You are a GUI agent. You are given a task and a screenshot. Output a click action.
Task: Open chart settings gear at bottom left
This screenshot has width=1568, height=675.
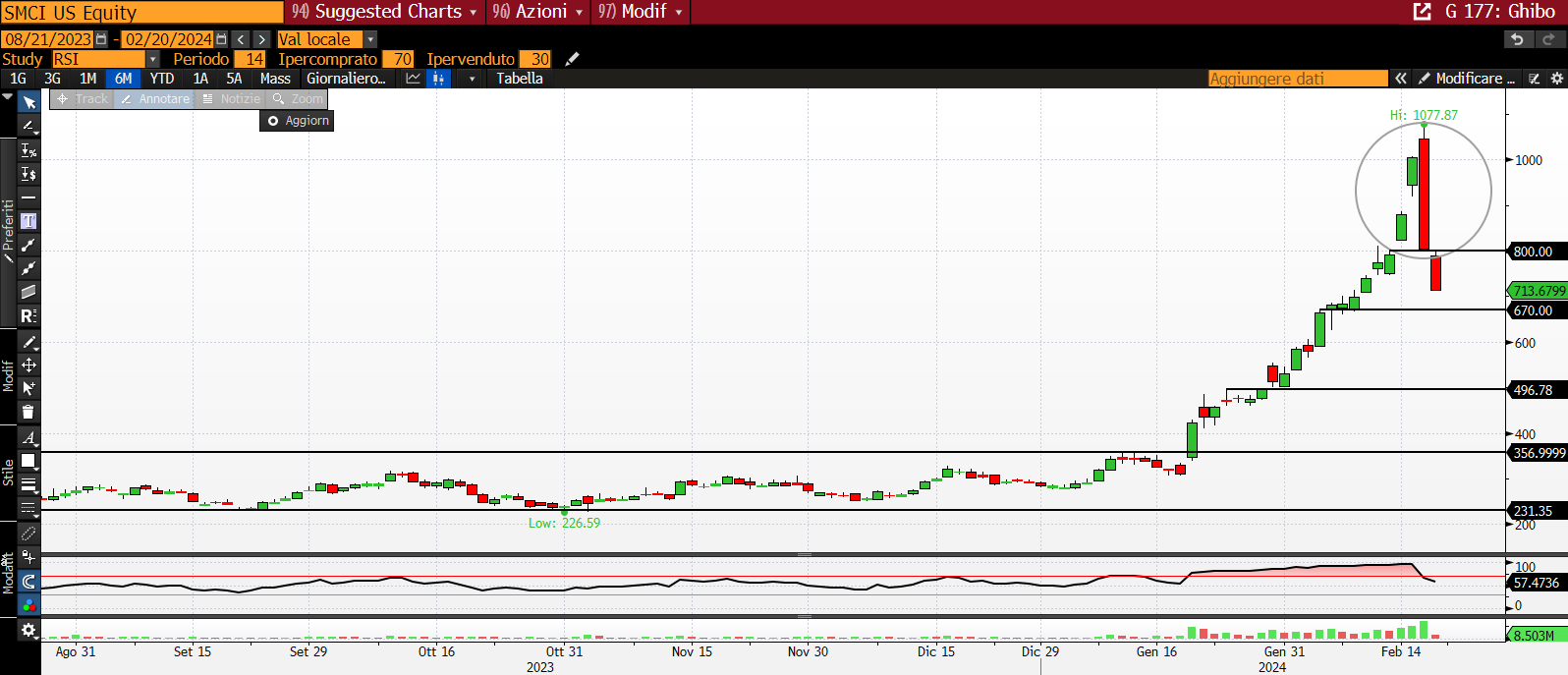coord(28,630)
